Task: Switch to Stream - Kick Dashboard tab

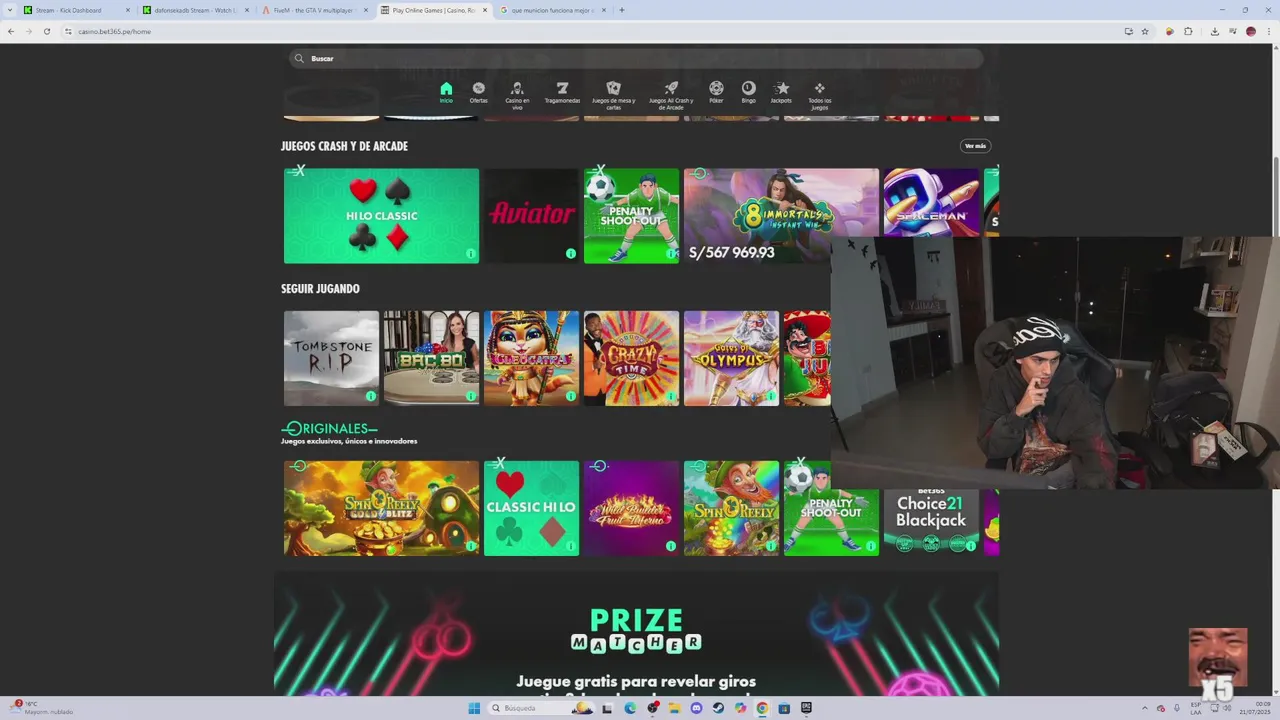Action: 76,10
